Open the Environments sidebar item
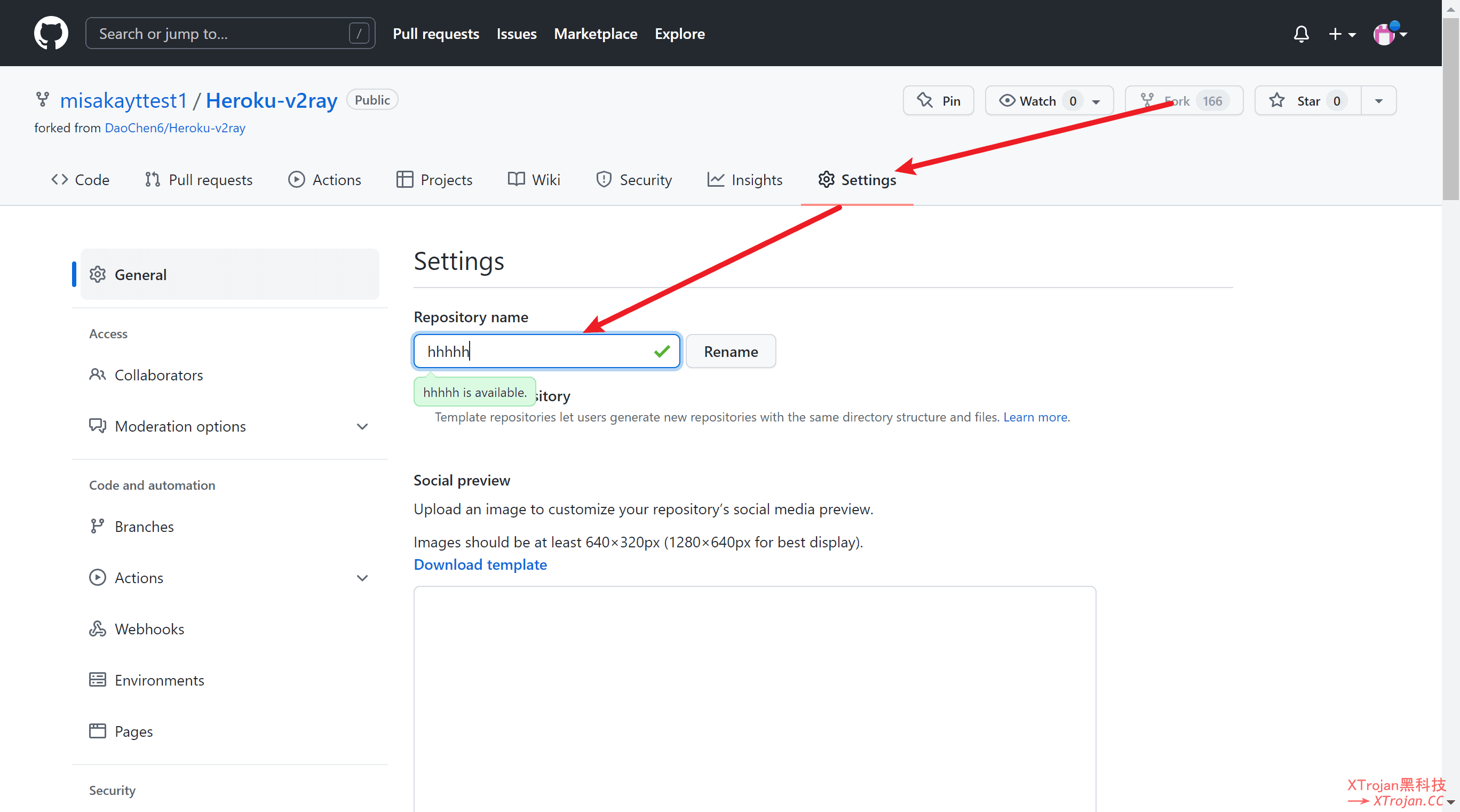This screenshot has width=1460, height=812. pos(158,679)
